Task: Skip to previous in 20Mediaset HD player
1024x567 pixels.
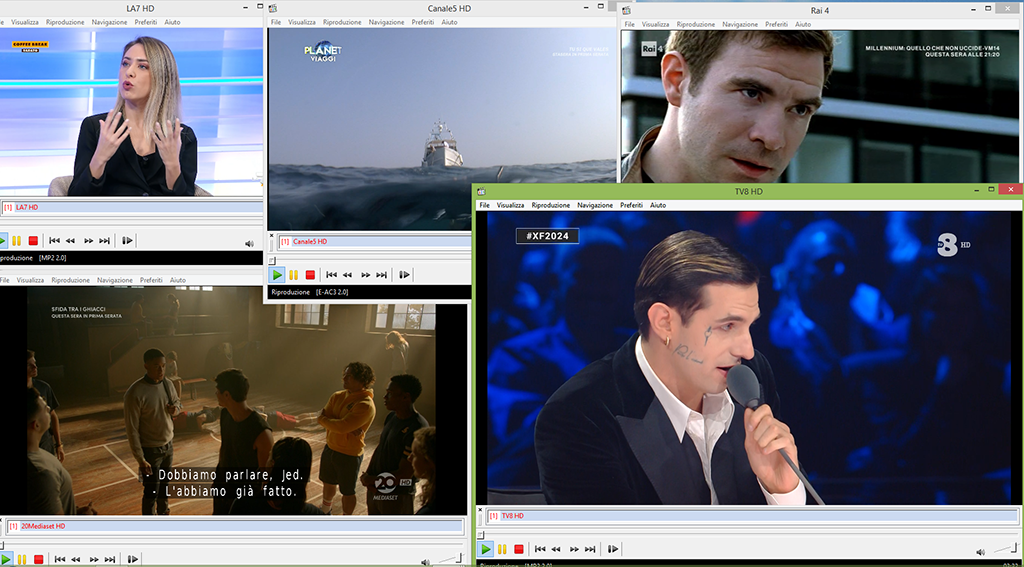Action: click(60, 559)
